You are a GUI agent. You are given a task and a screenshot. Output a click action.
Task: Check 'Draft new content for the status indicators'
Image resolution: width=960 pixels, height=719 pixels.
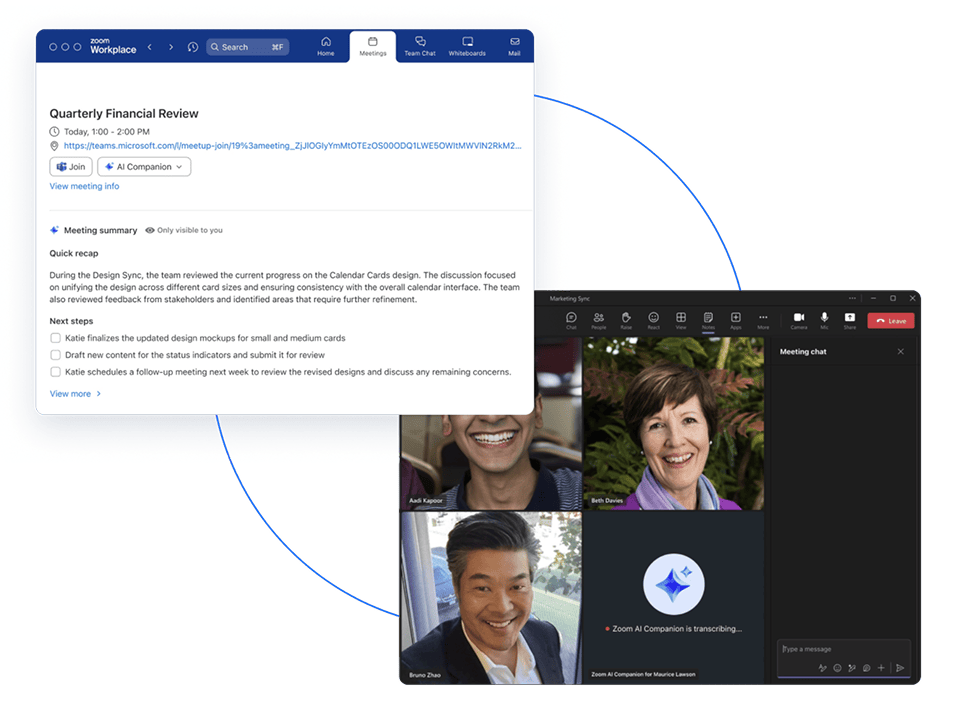pyautogui.click(x=56, y=355)
